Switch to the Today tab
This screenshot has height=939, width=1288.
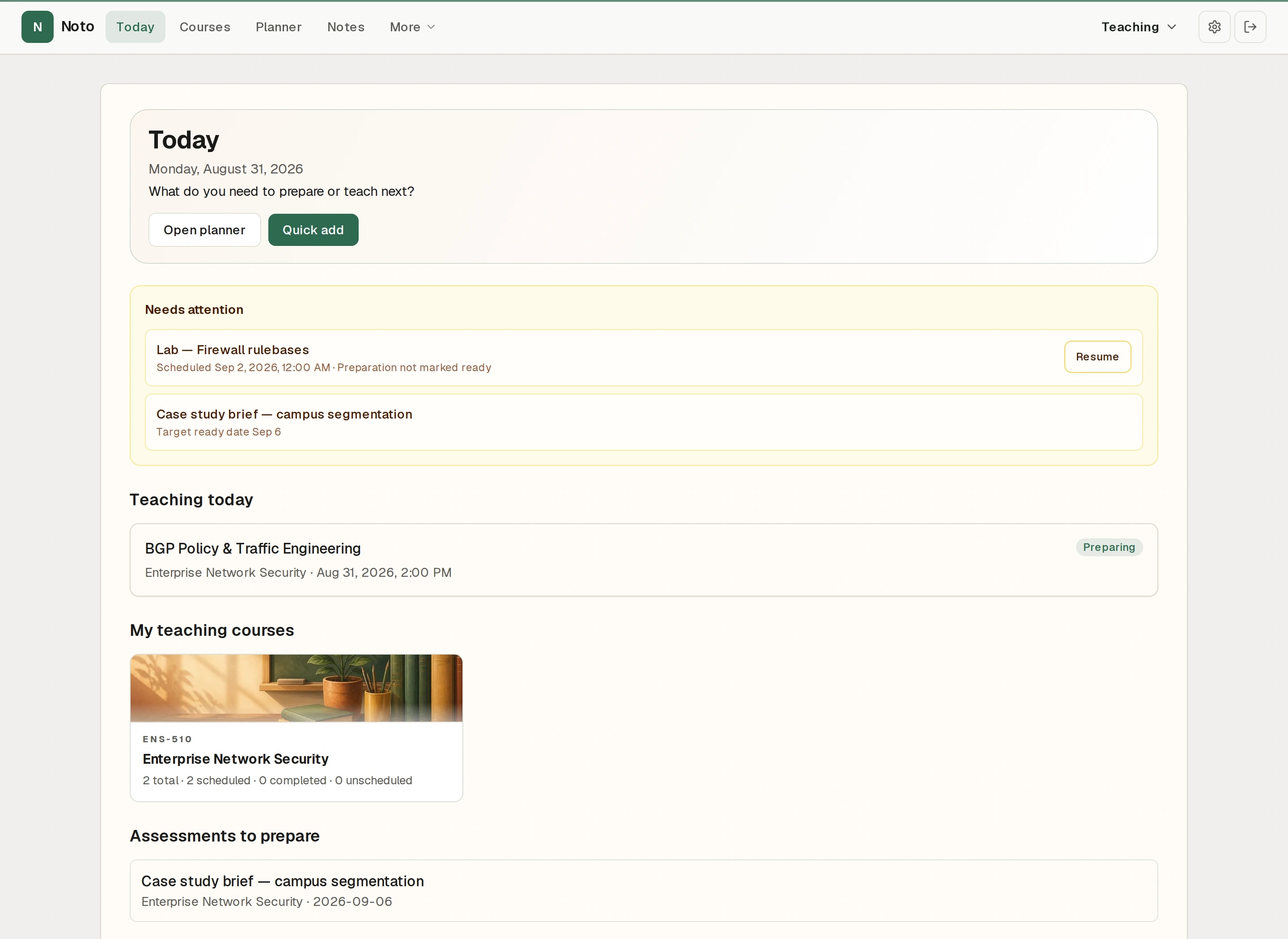[135, 27]
